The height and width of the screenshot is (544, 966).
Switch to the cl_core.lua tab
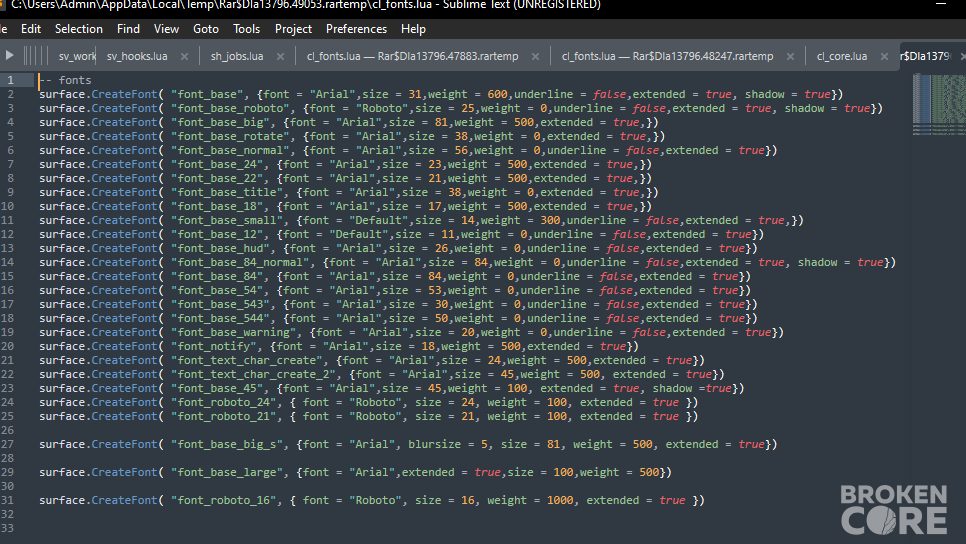[x=842, y=56]
